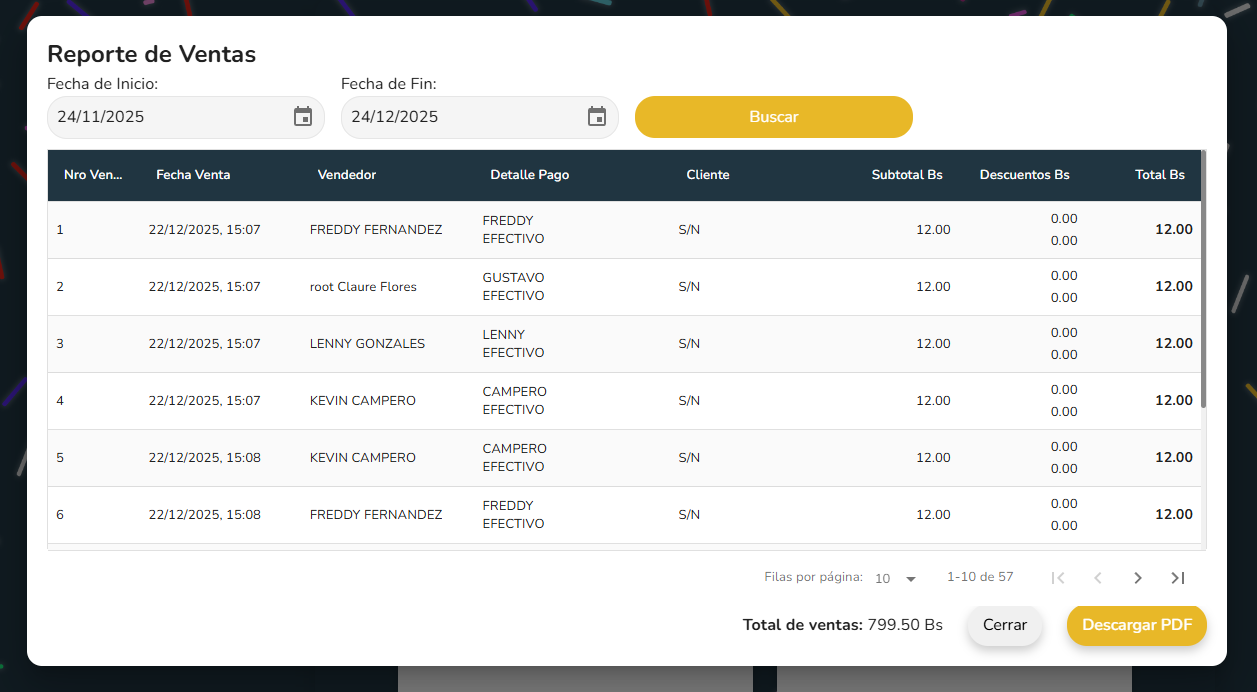The height and width of the screenshot is (692, 1257).
Task: Jump to the last page of results
Action: [x=1177, y=578]
